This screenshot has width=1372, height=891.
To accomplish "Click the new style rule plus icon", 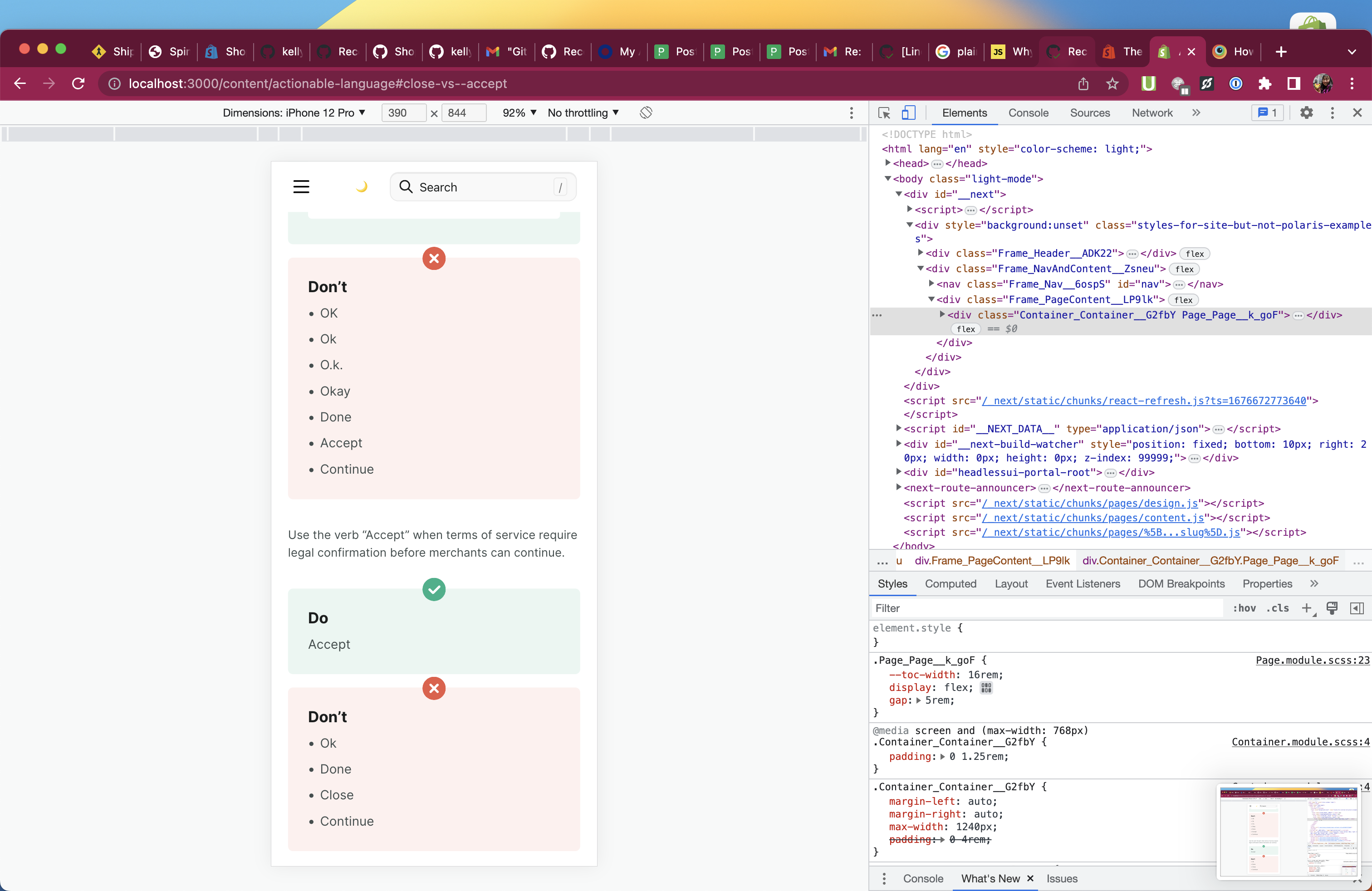I will (1307, 608).
